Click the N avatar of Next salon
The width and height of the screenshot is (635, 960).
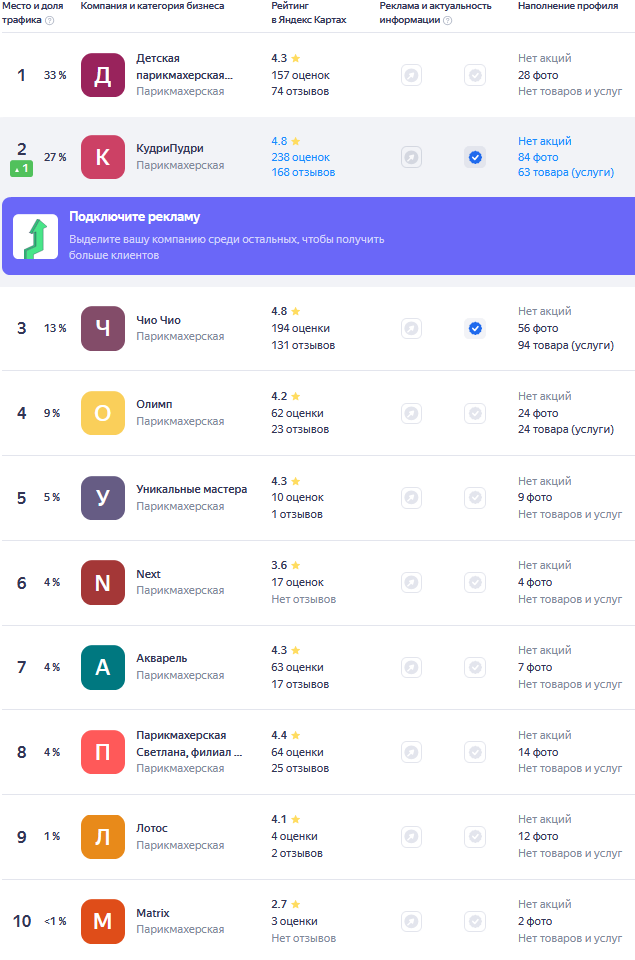point(103,583)
